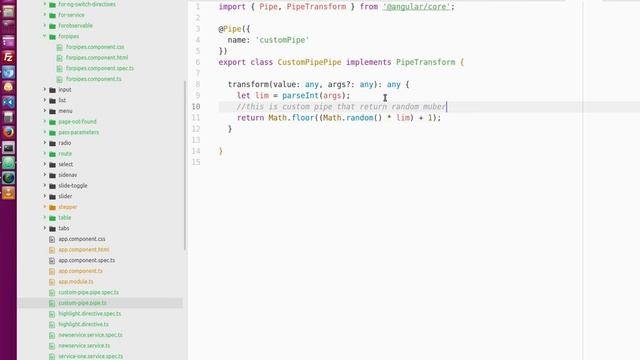Click Math.floor in the return statement
Image resolution: width=640 pixels, height=360 pixels.
[x=291, y=118]
